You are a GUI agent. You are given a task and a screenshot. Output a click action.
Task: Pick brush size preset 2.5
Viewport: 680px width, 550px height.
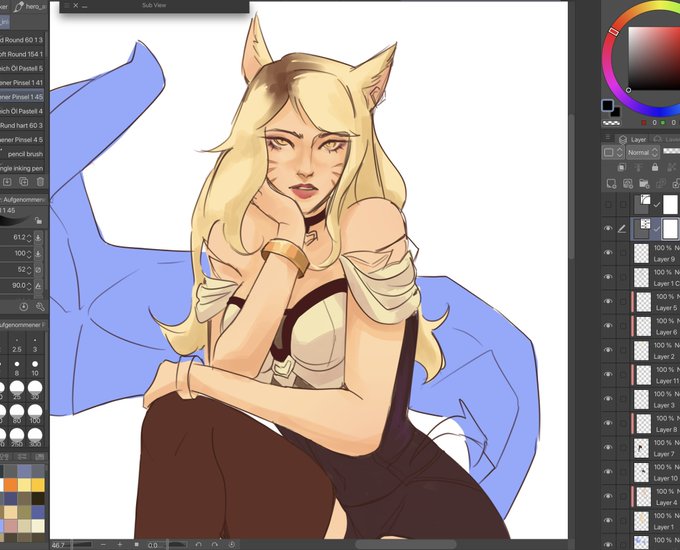click(x=17, y=345)
